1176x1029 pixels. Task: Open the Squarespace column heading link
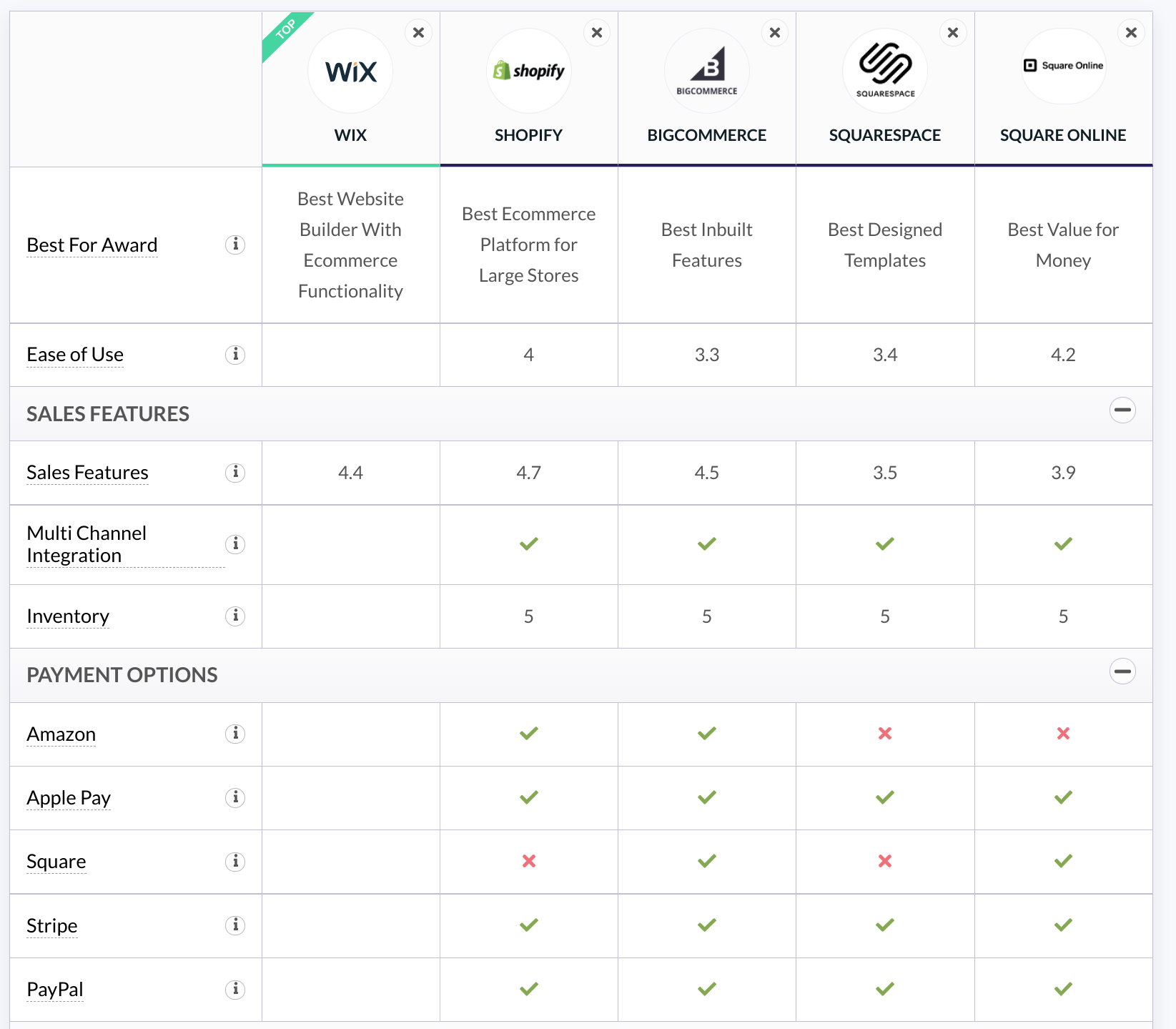[x=885, y=135]
